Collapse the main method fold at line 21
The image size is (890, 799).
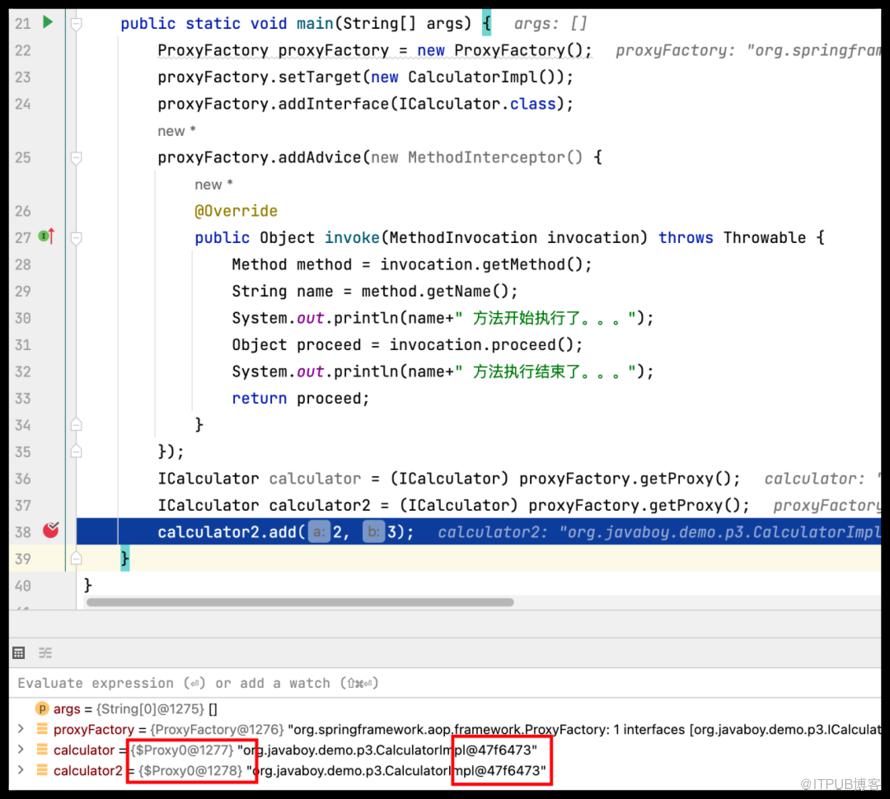click(76, 24)
